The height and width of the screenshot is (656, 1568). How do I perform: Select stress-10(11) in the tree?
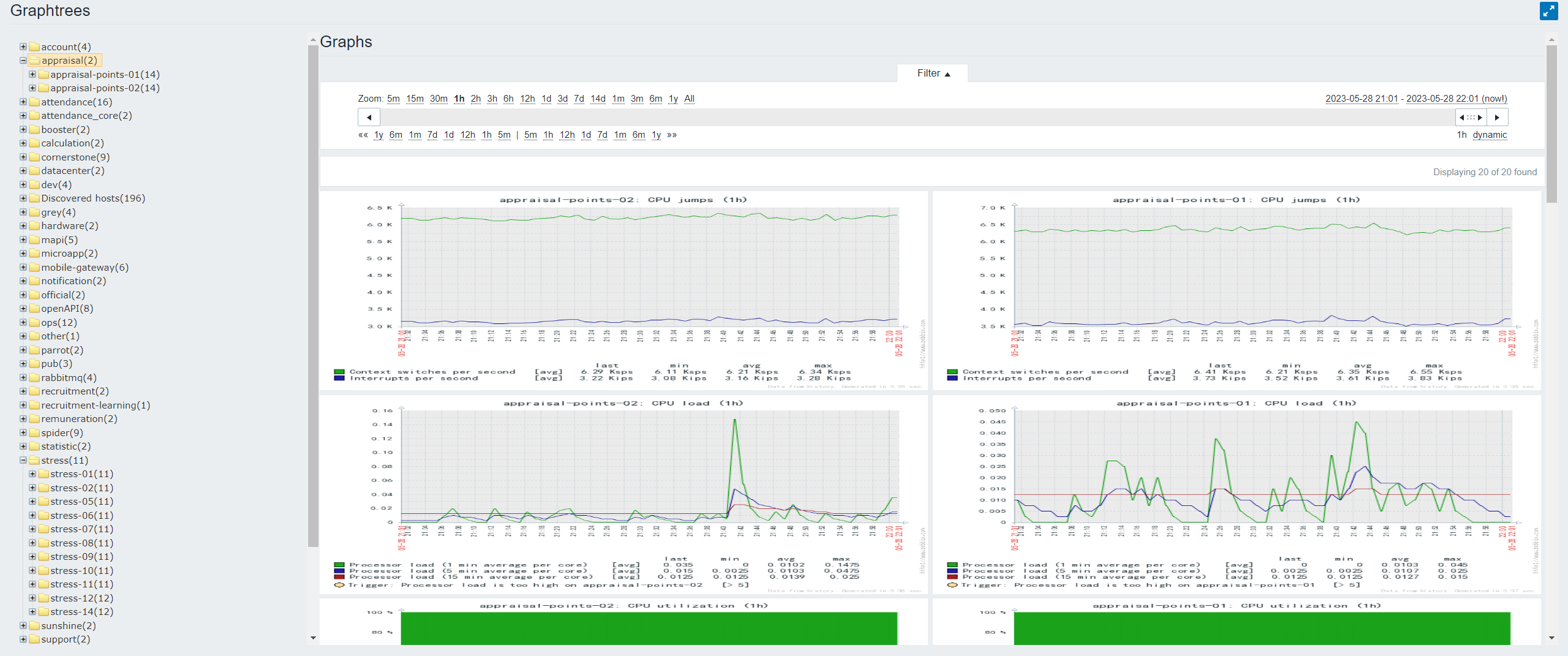81,570
